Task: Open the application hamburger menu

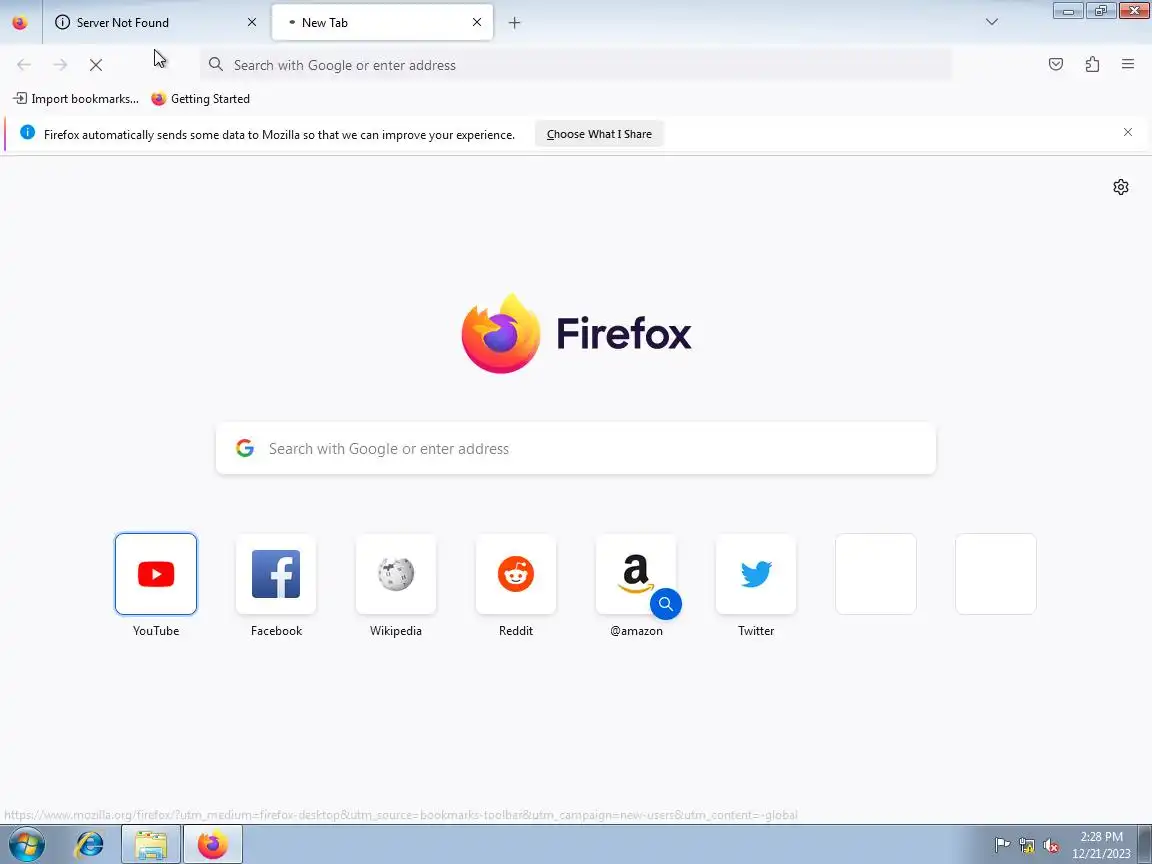Action: point(1128,64)
